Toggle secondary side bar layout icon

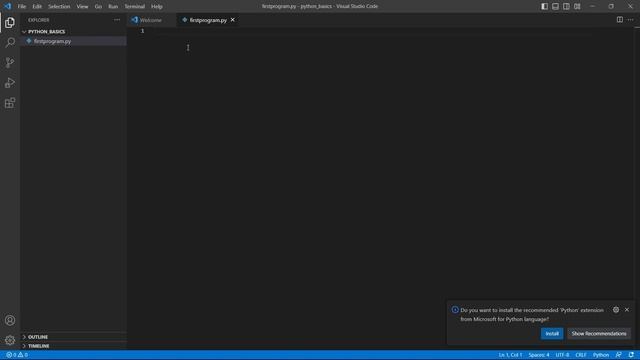click(x=566, y=6)
